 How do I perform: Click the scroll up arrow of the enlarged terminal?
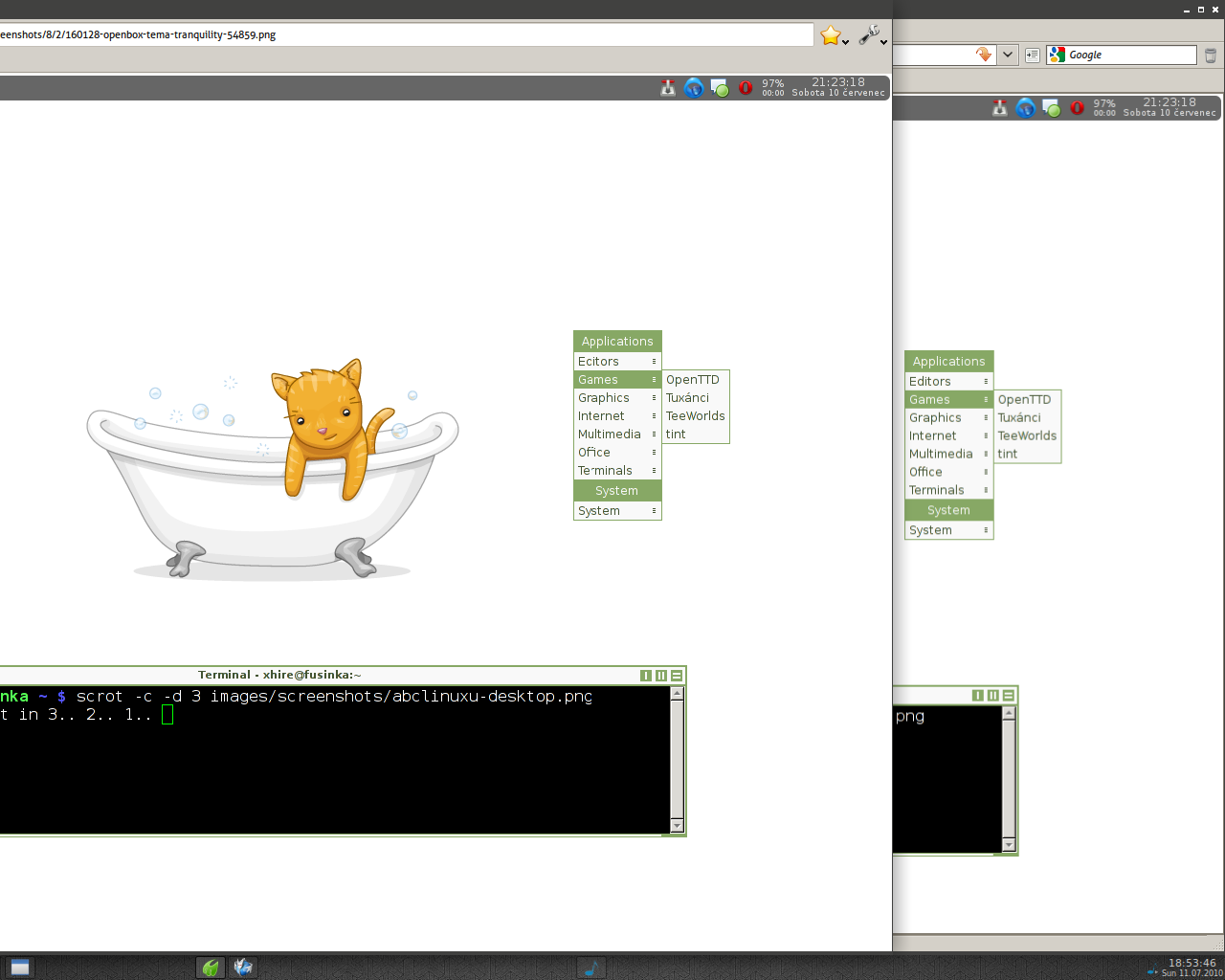click(x=677, y=694)
